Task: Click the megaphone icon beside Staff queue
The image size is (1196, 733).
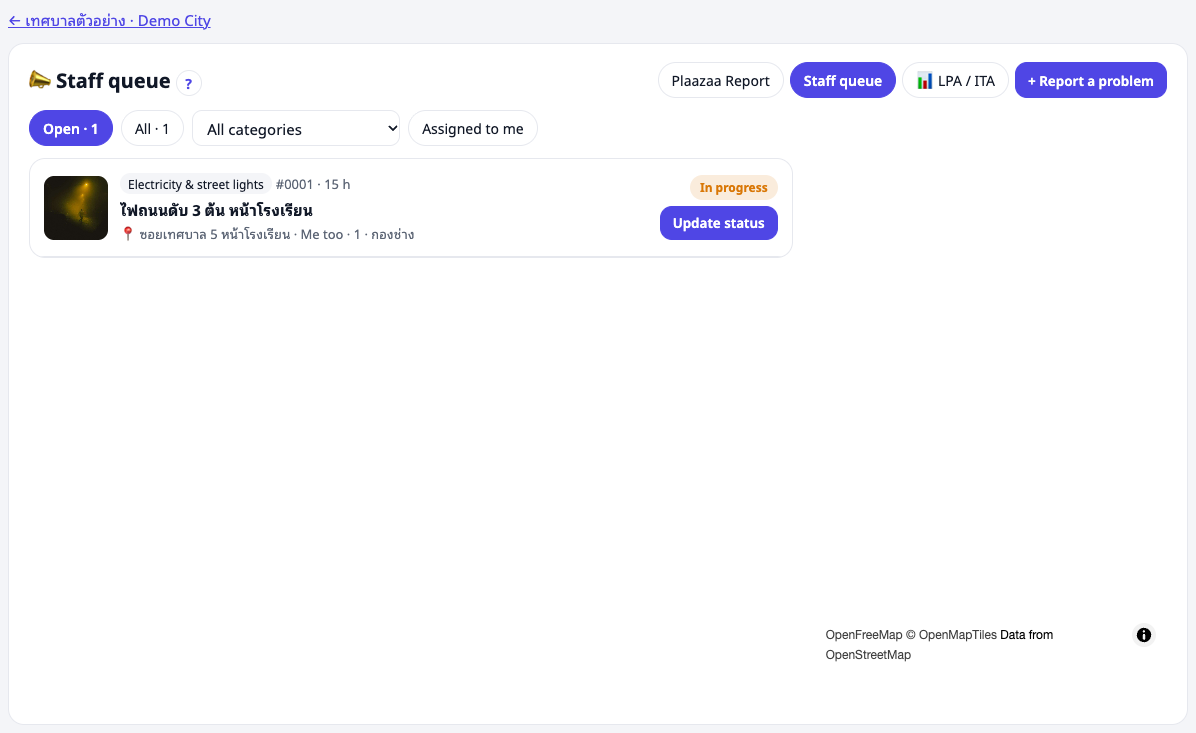Action: (x=40, y=79)
